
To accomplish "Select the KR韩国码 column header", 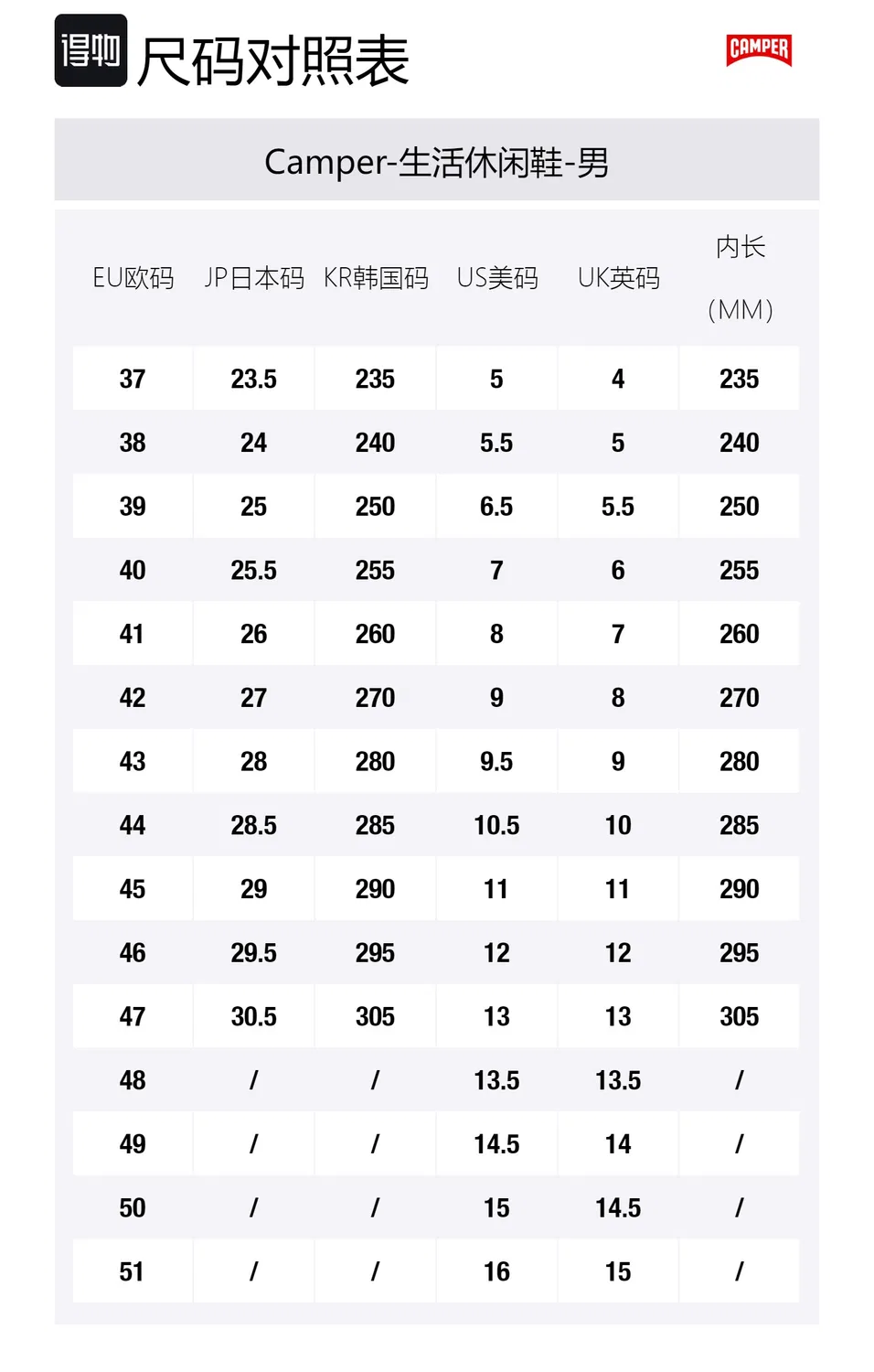I will pyautogui.click(x=376, y=278).
